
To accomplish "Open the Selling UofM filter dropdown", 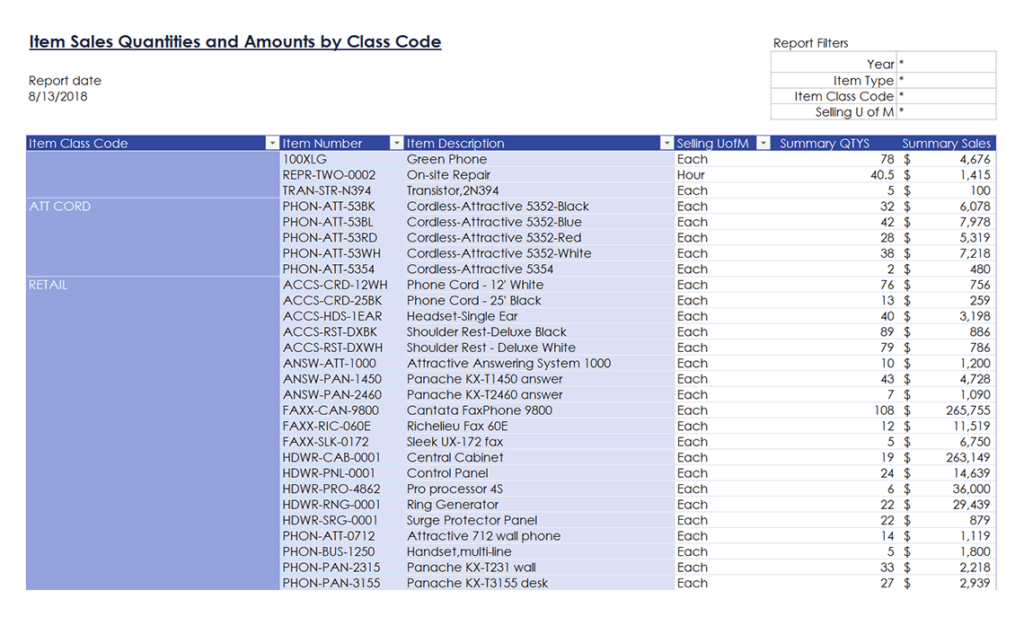I will 763,143.
